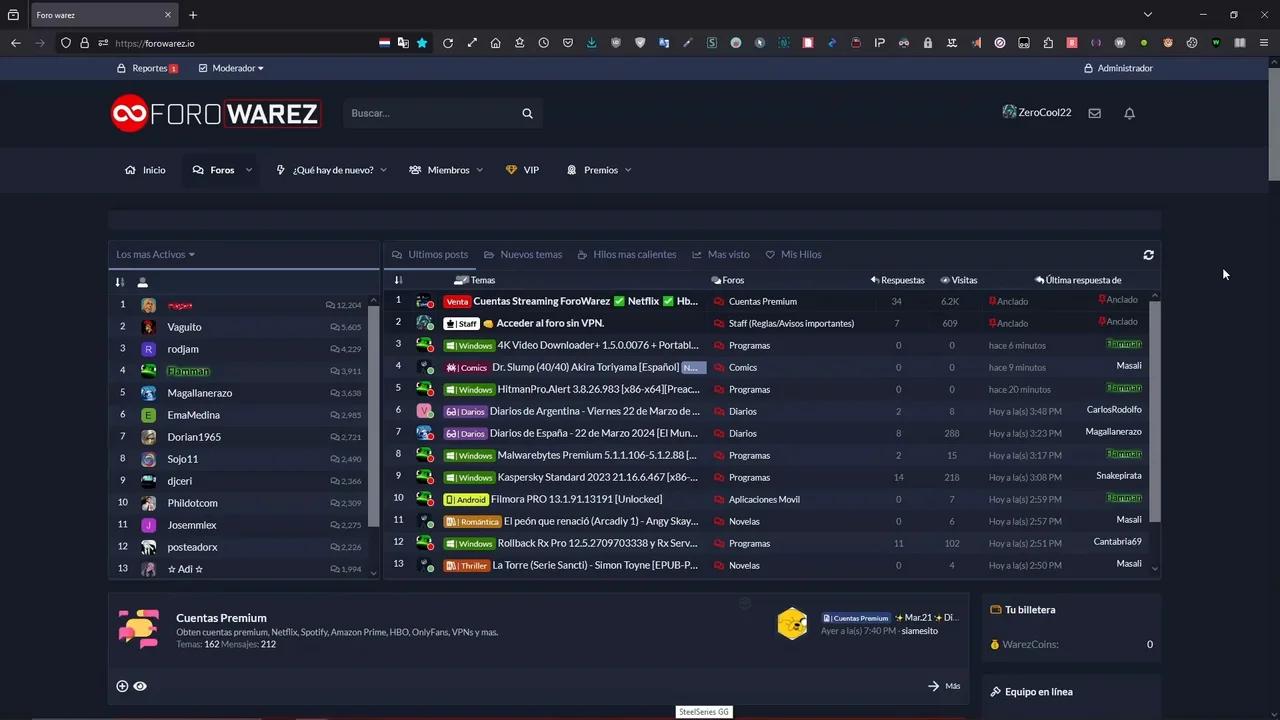Viewport: 1280px width, 720px height.
Task: Click the tracking protection shield icon
Action: click(66, 43)
